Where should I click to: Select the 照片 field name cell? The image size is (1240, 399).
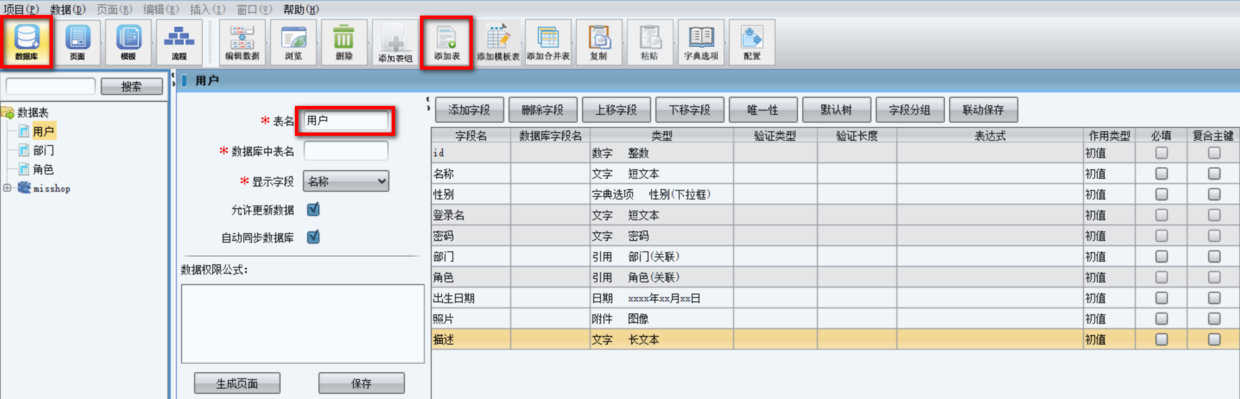point(470,319)
